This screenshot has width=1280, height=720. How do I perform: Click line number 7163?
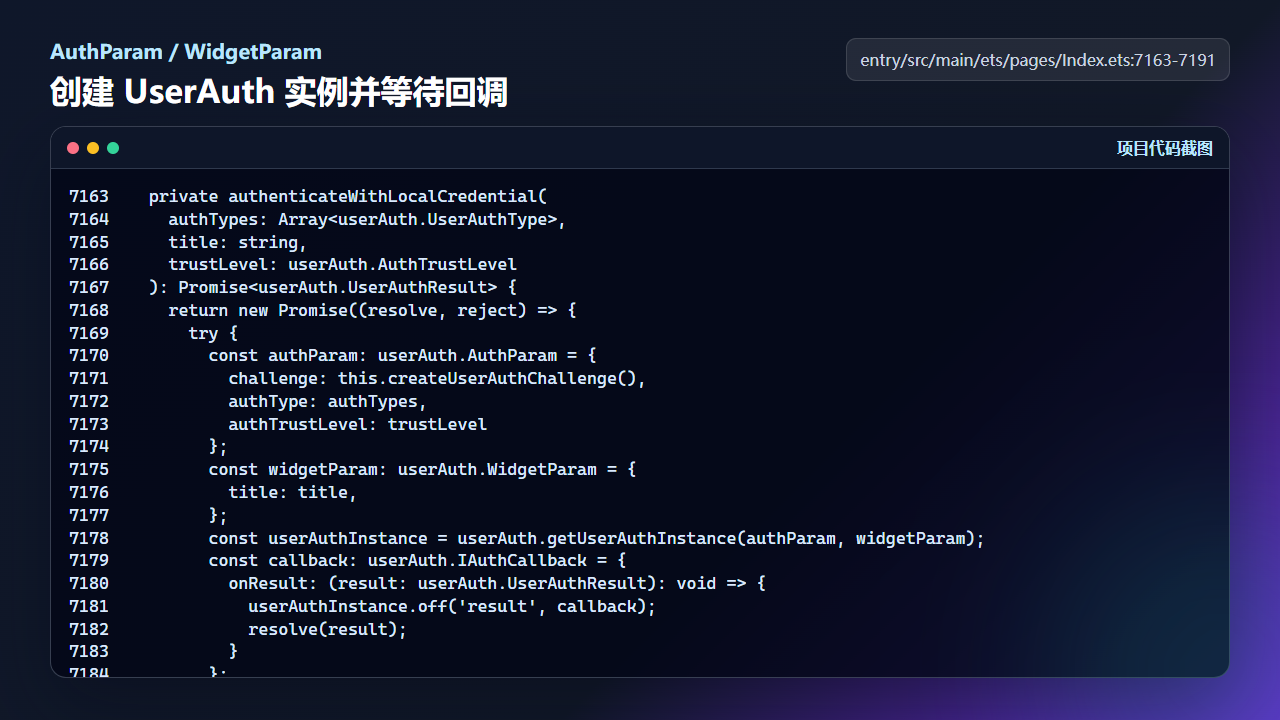89,196
